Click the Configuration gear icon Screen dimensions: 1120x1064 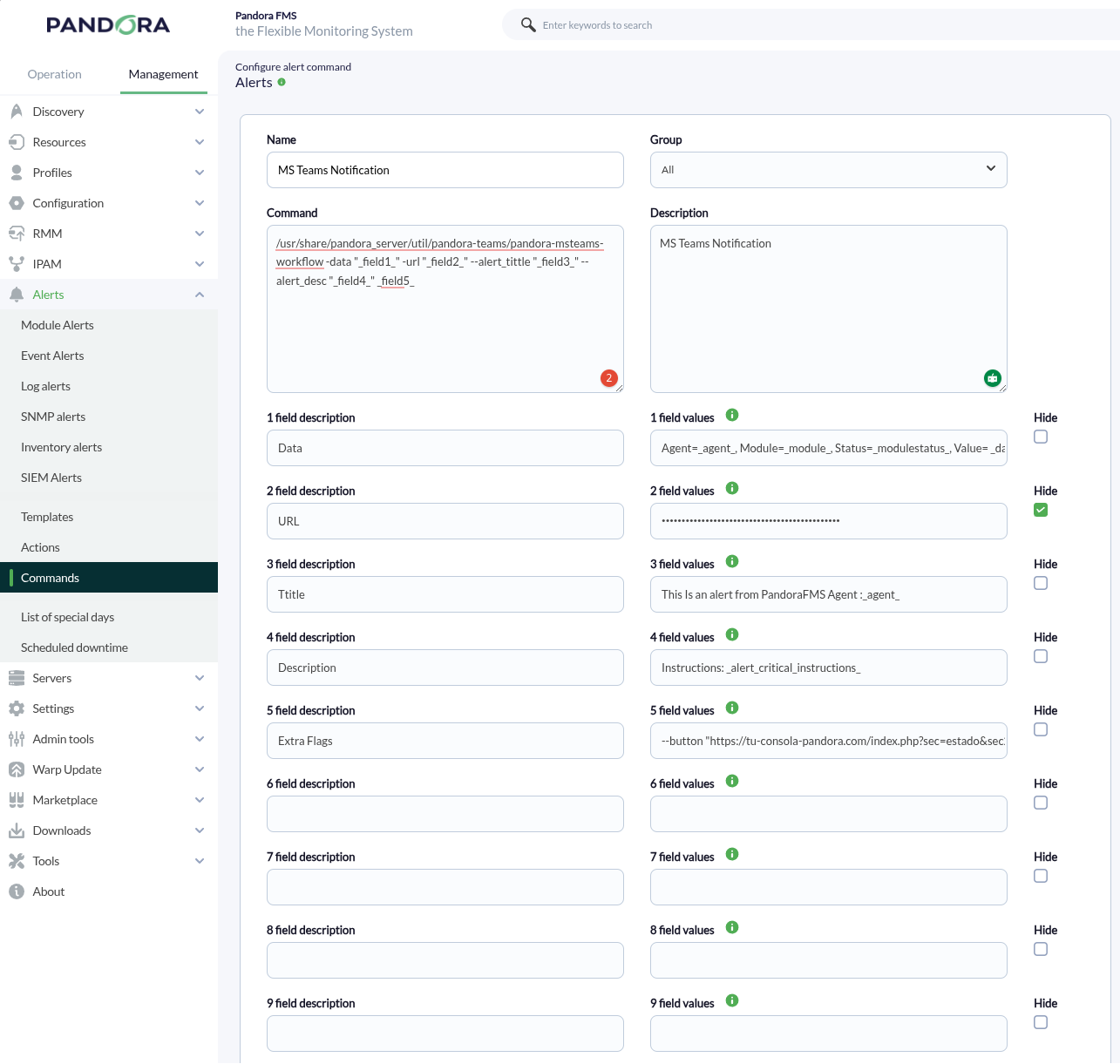17,202
